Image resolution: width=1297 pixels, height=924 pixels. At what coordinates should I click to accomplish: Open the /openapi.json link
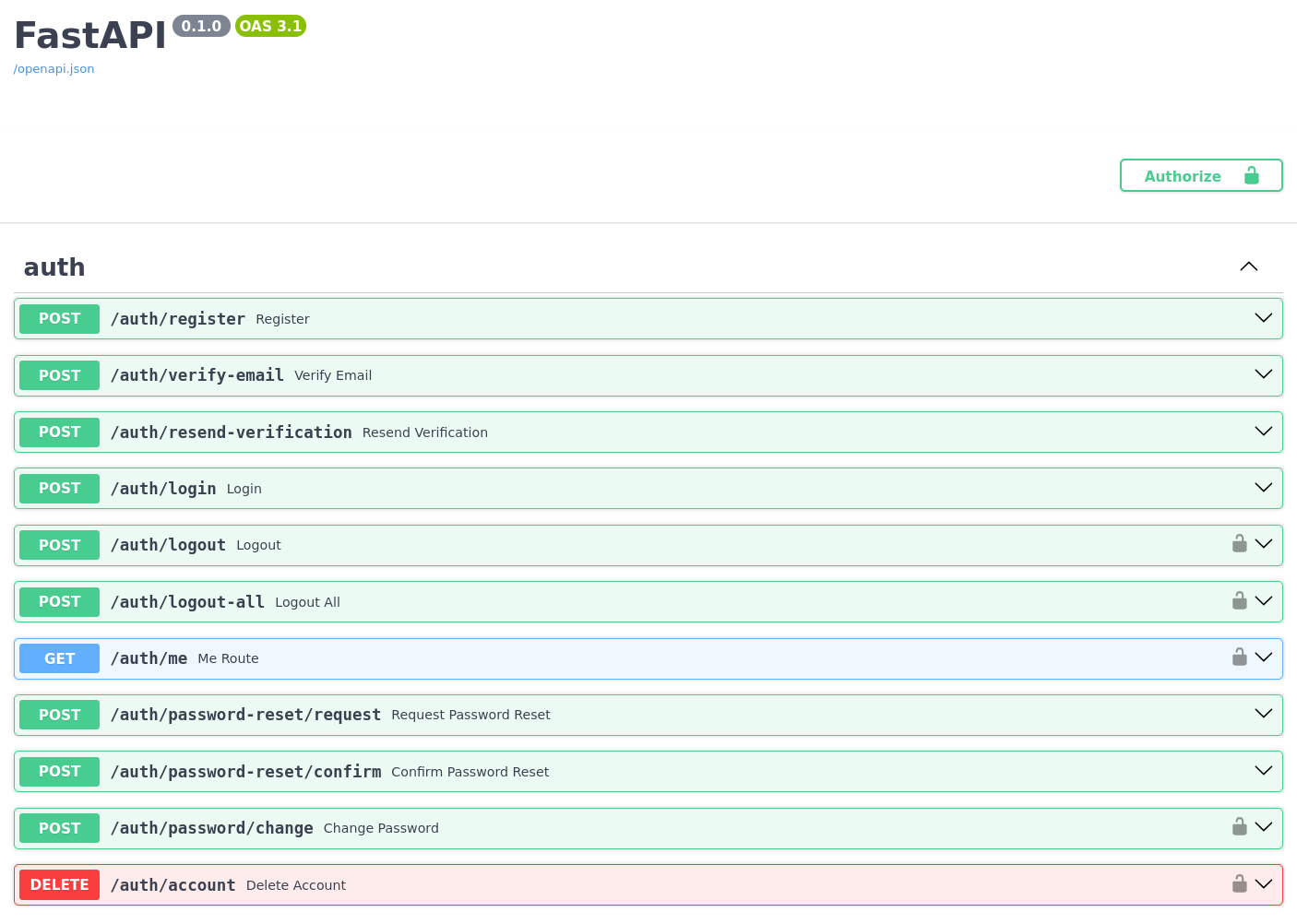[54, 69]
